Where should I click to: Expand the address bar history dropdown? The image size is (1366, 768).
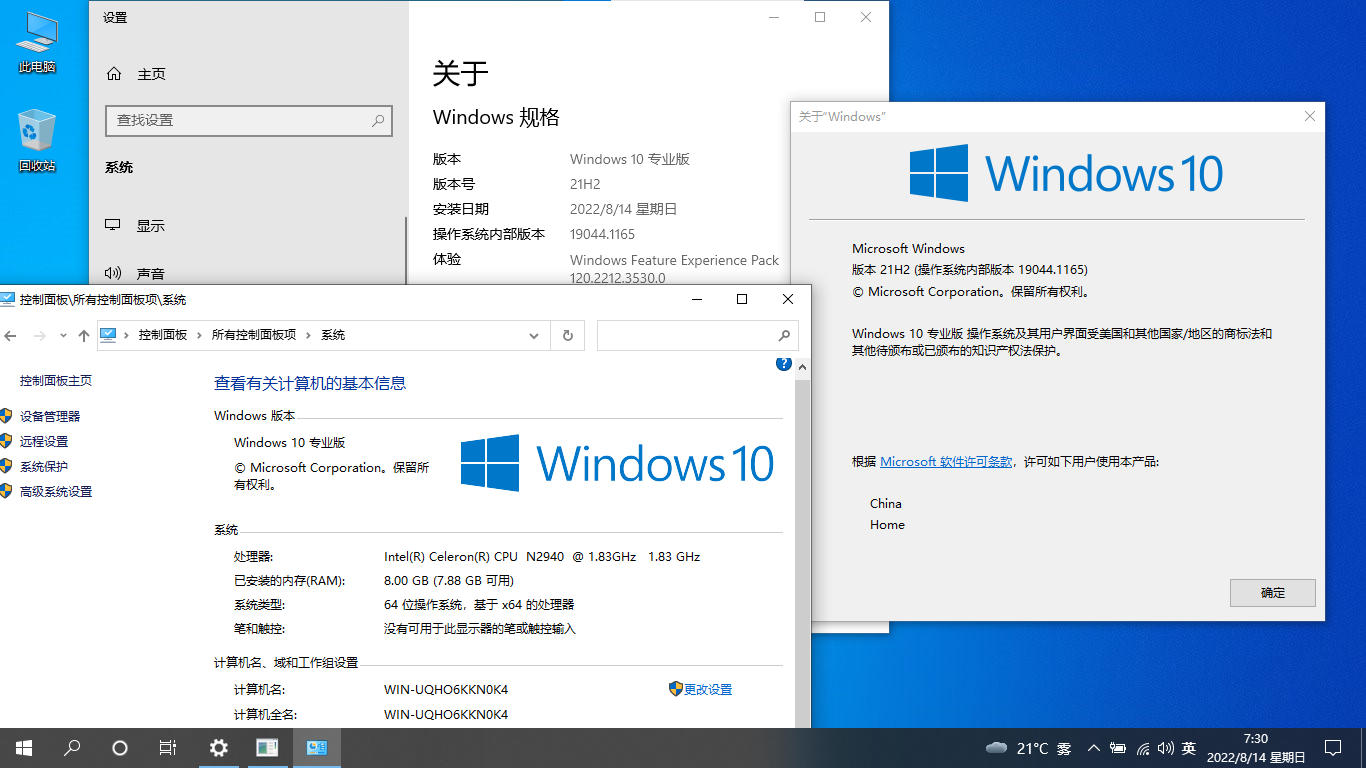click(534, 335)
